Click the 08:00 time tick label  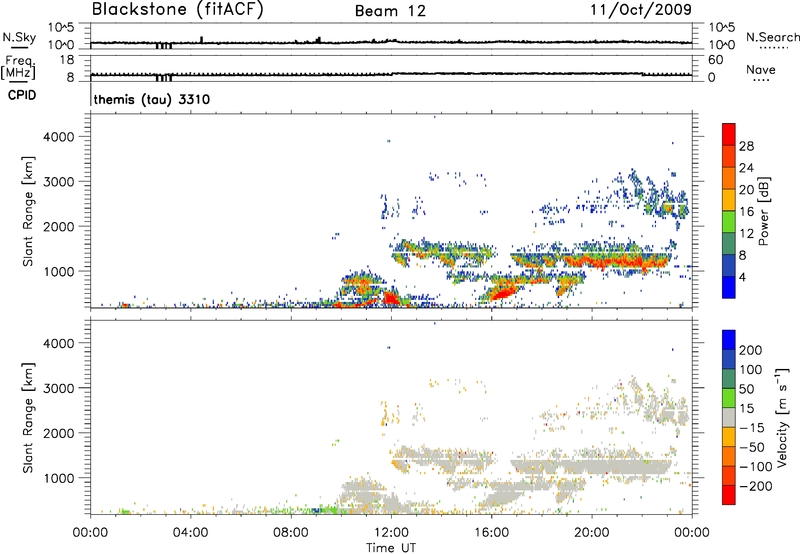(x=291, y=532)
